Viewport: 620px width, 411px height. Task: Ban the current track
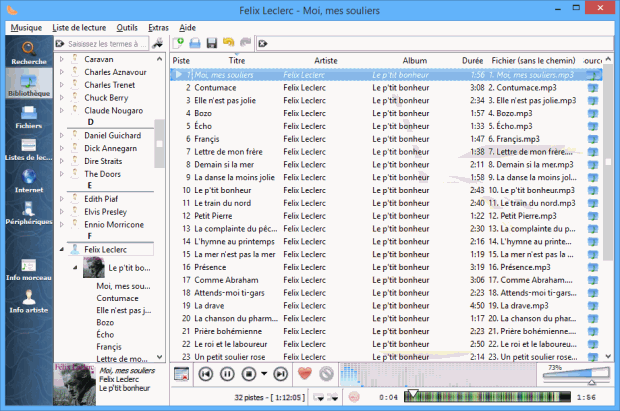tap(327, 374)
